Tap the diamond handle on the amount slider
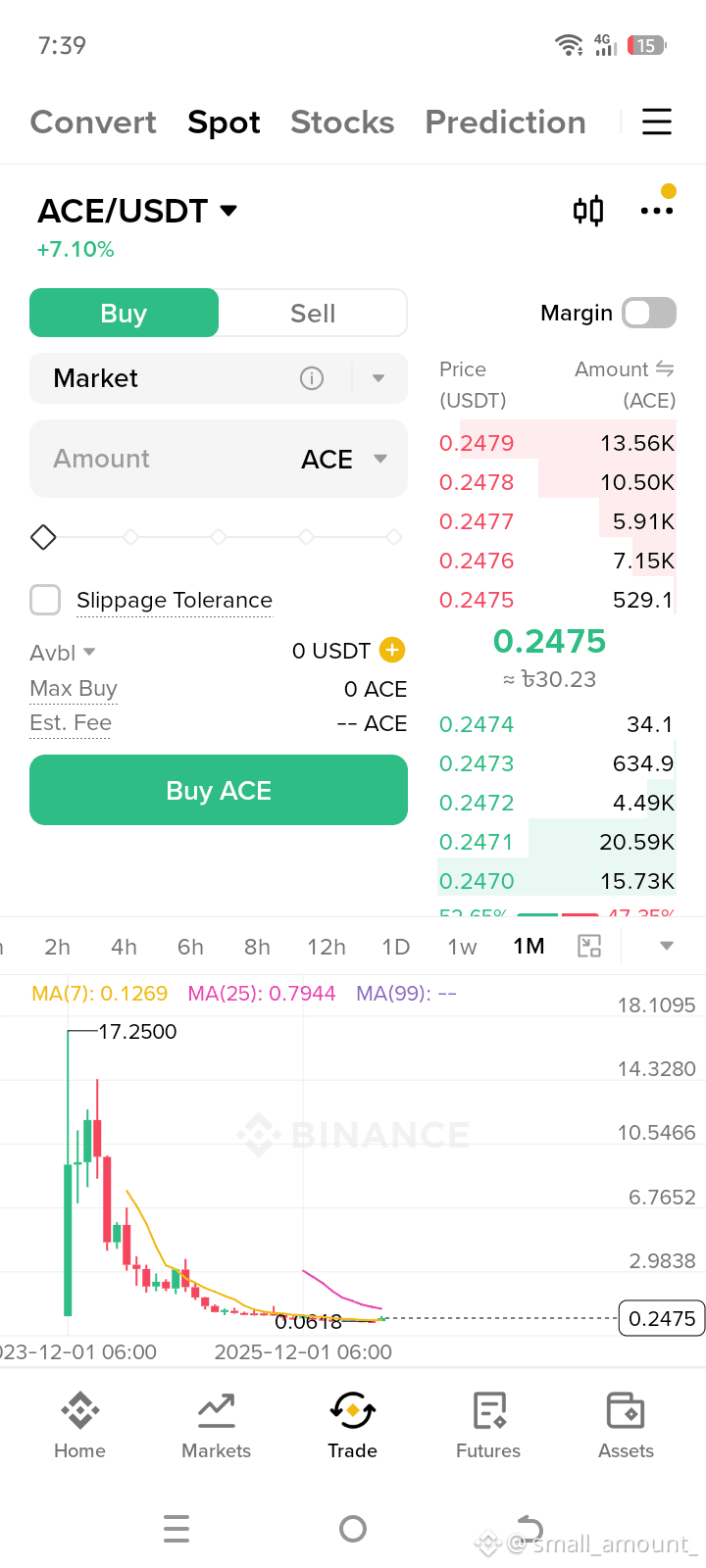 click(x=43, y=537)
